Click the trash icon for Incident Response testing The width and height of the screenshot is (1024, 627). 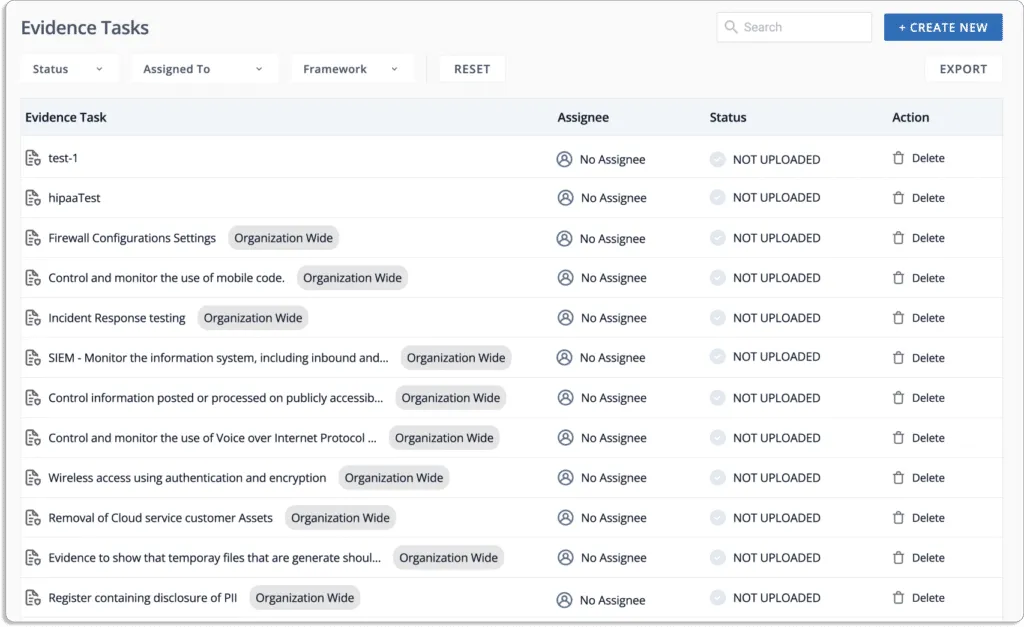tap(899, 318)
